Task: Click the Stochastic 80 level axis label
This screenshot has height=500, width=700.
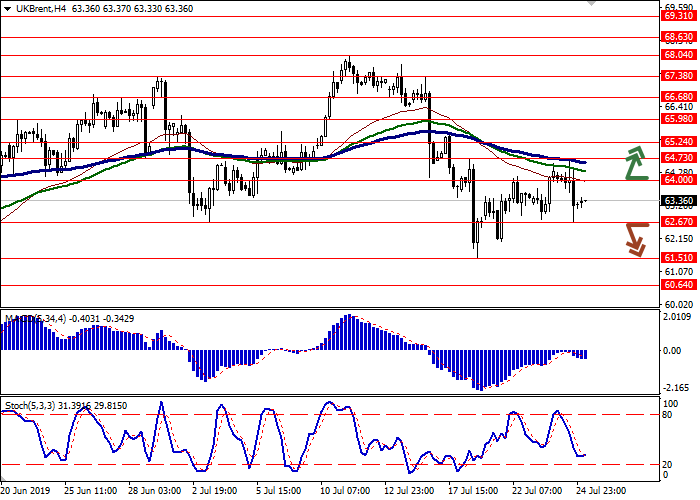Action: pyautogui.click(x=670, y=413)
